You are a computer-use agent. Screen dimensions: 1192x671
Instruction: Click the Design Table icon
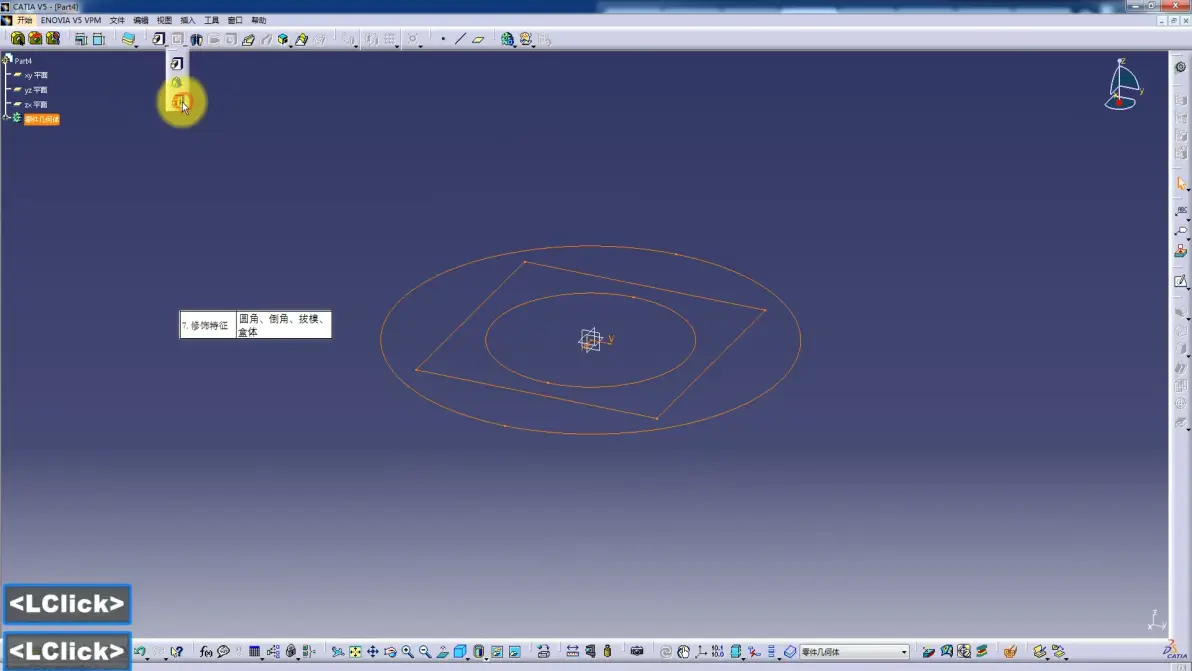(255, 651)
